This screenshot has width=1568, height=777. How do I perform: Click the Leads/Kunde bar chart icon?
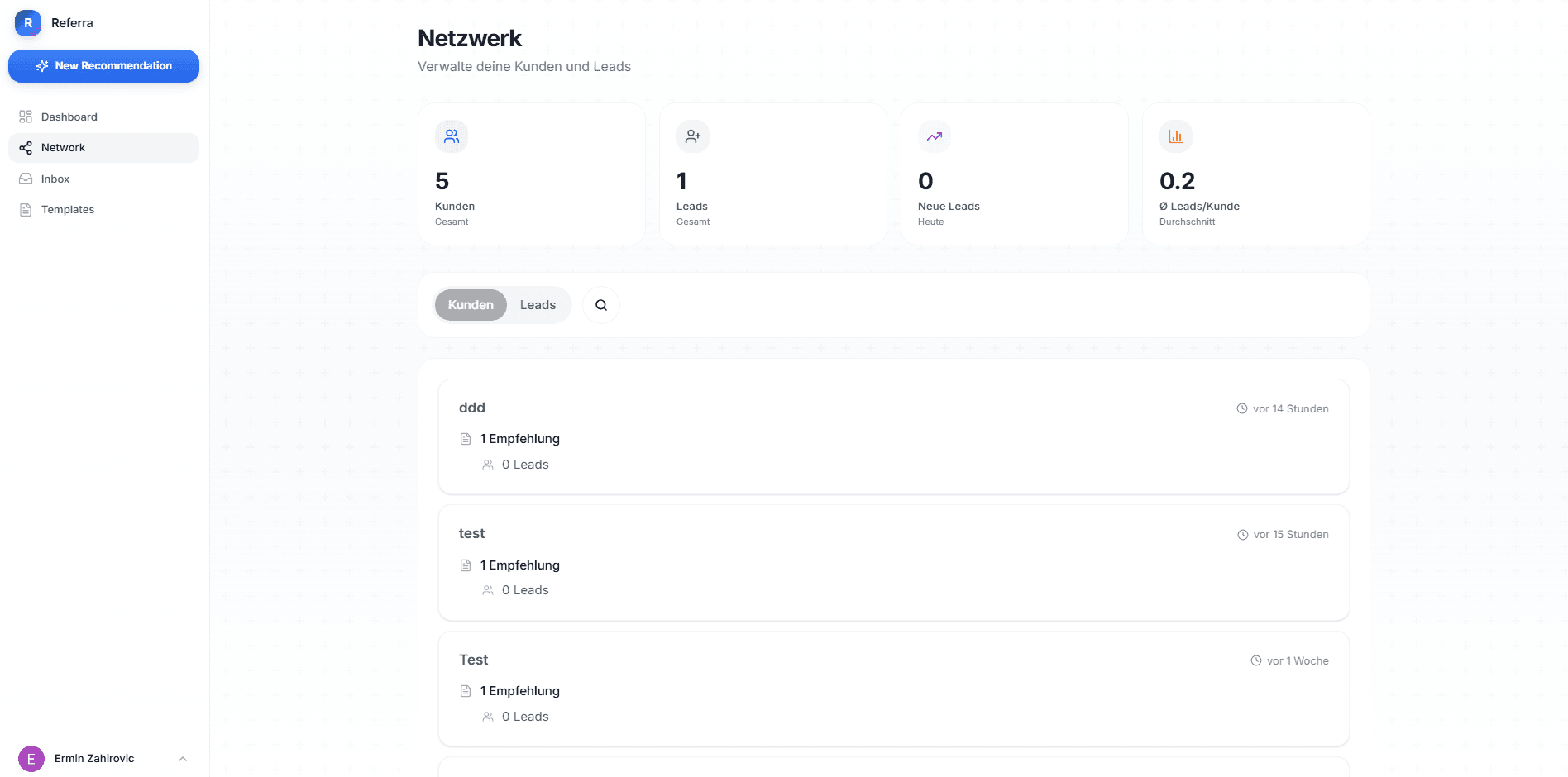pyautogui.click(x=1176, y=136)
